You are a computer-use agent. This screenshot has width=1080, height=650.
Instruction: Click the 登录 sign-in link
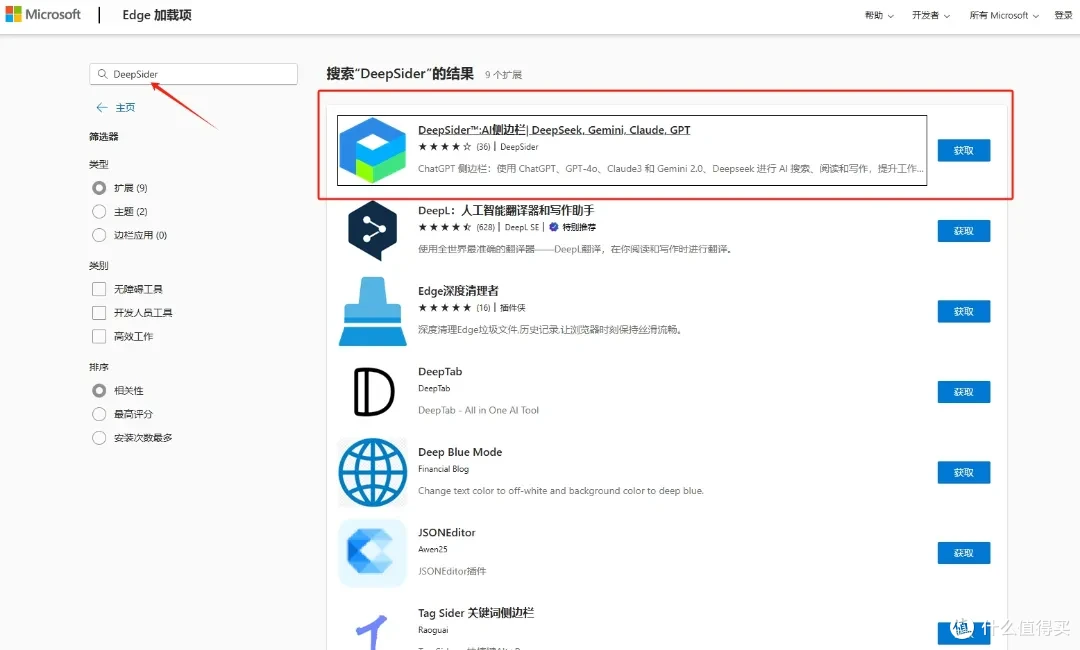coord(1063,15)
